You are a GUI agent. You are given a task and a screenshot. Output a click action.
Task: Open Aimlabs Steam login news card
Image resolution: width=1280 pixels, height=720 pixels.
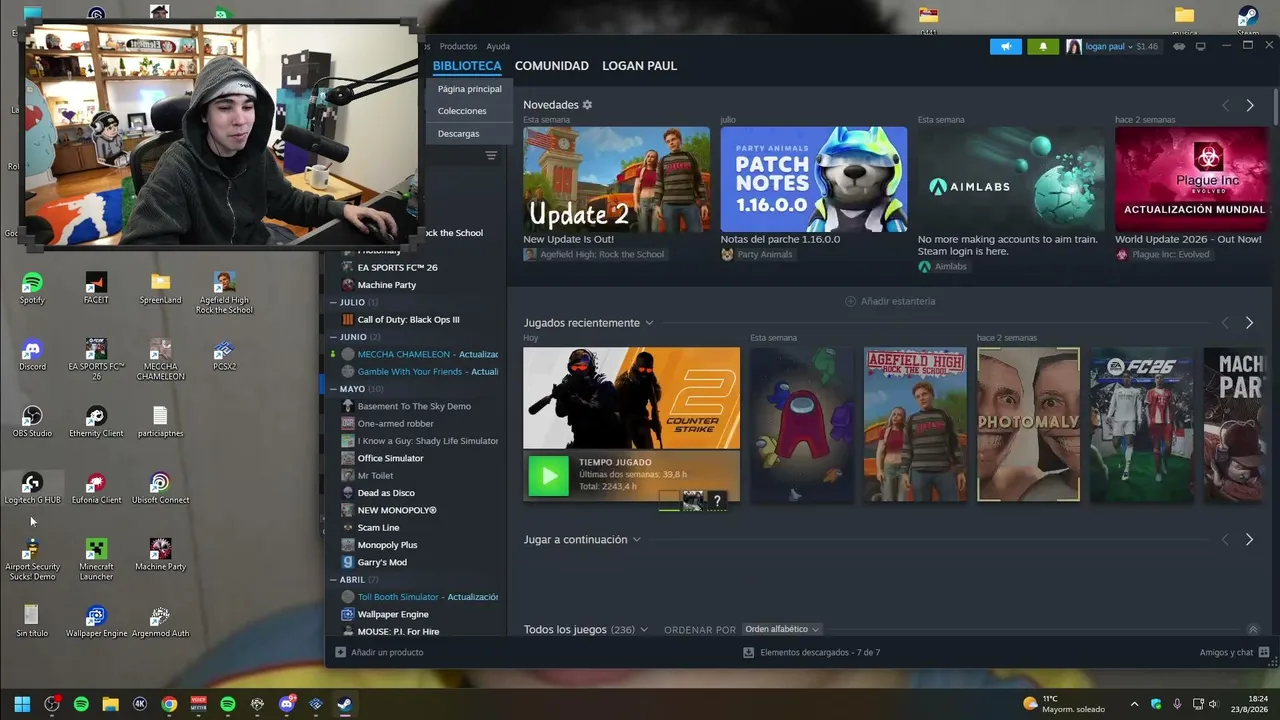1011,179
